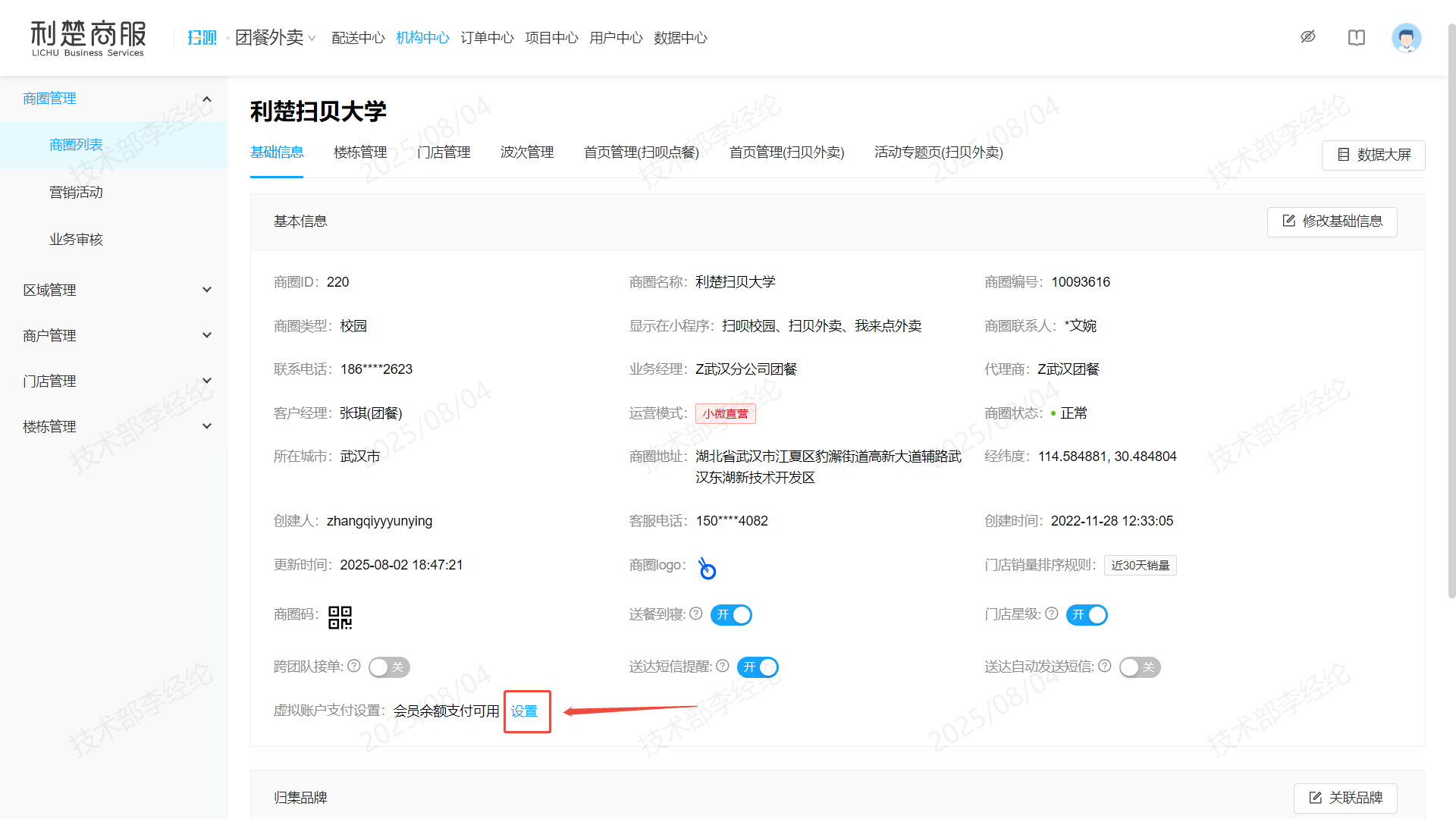Enable the 跨团队接单 switch

(389, 667)
